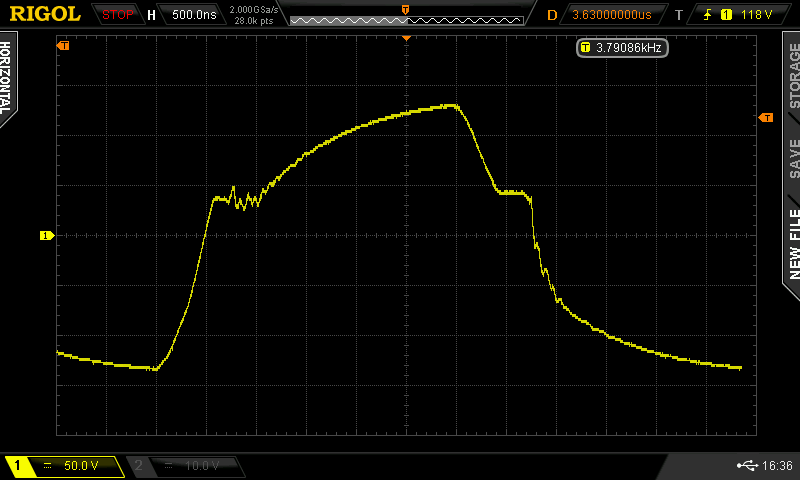Toggle the STOP run state indicator

pyautogui.click(x=118, y=15)
